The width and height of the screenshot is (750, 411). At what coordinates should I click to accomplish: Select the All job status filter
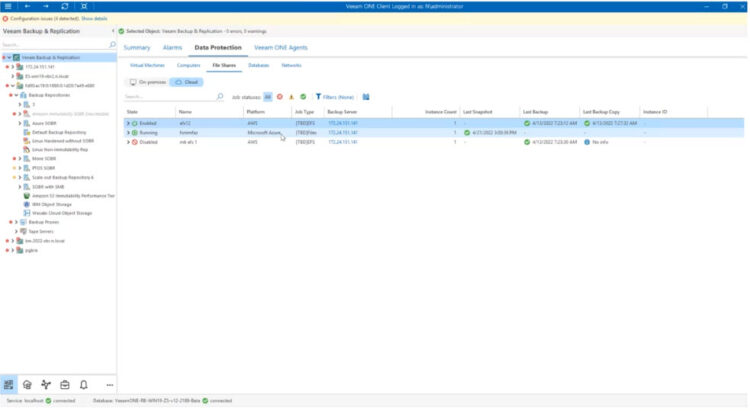[x=268, y=97]
